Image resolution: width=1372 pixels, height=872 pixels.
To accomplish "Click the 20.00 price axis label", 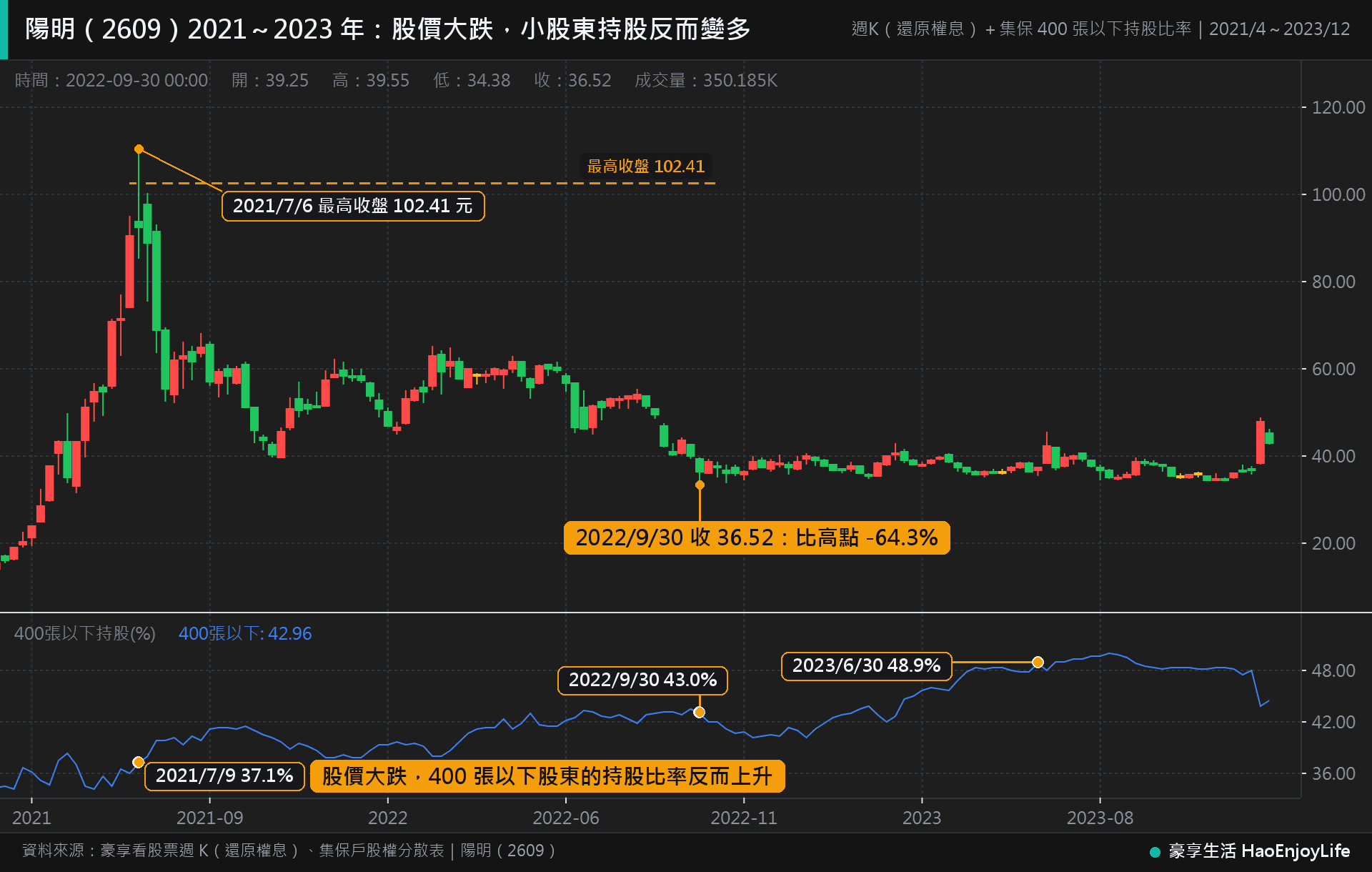I will [1333, 543].
